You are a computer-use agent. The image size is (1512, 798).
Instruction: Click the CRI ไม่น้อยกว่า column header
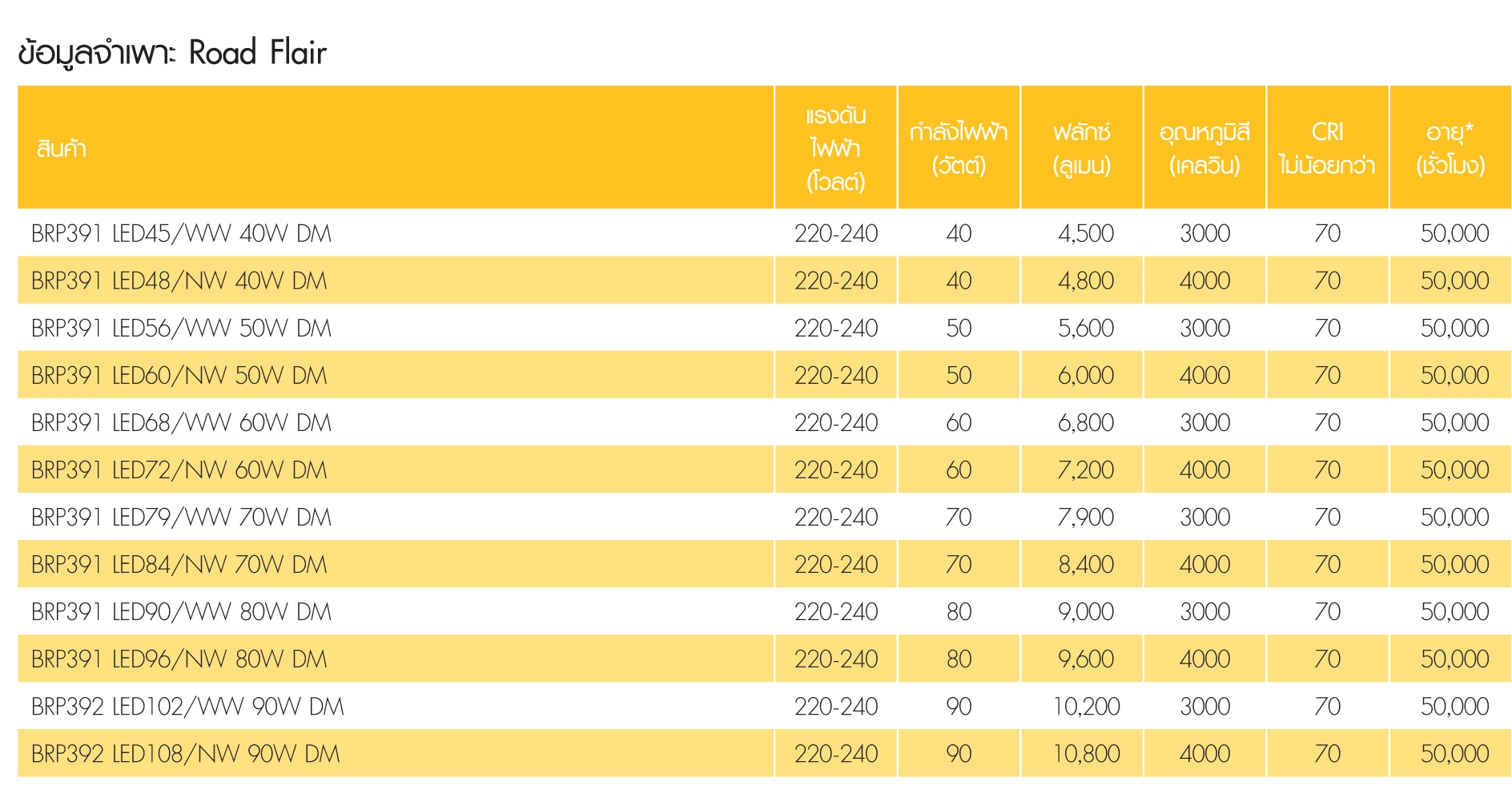(x=1327, y=149)
